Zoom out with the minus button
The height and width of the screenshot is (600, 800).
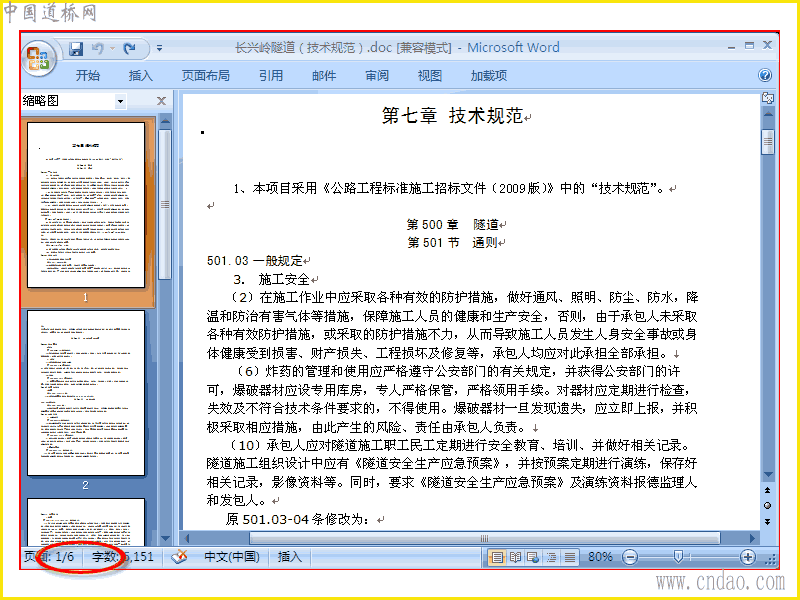[630, 557]
